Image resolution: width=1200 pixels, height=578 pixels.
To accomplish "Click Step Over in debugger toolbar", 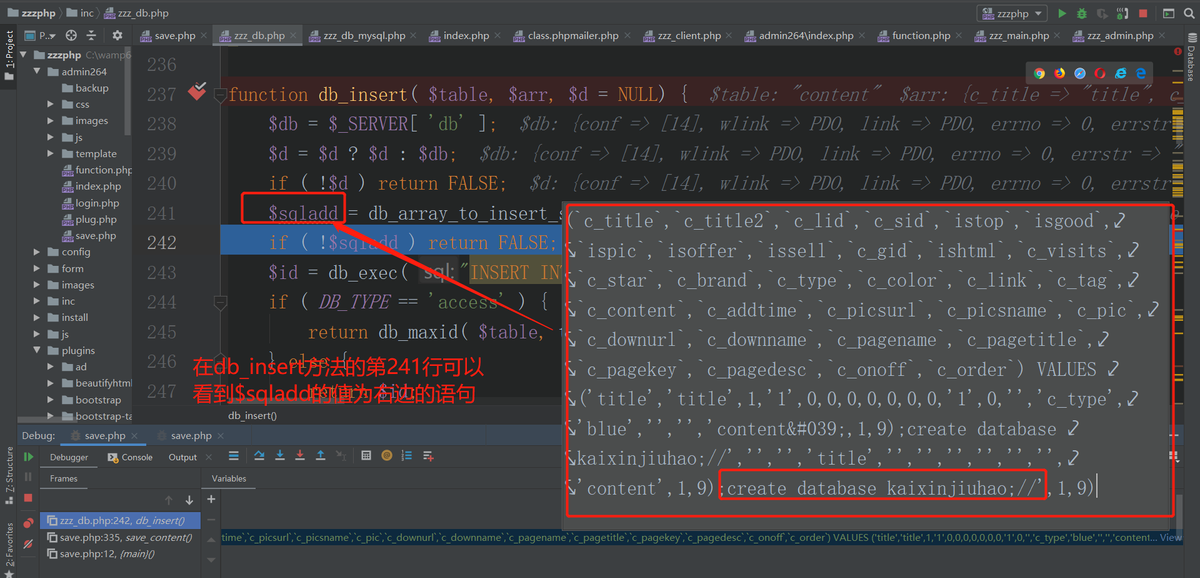I will tap(258, 456).
